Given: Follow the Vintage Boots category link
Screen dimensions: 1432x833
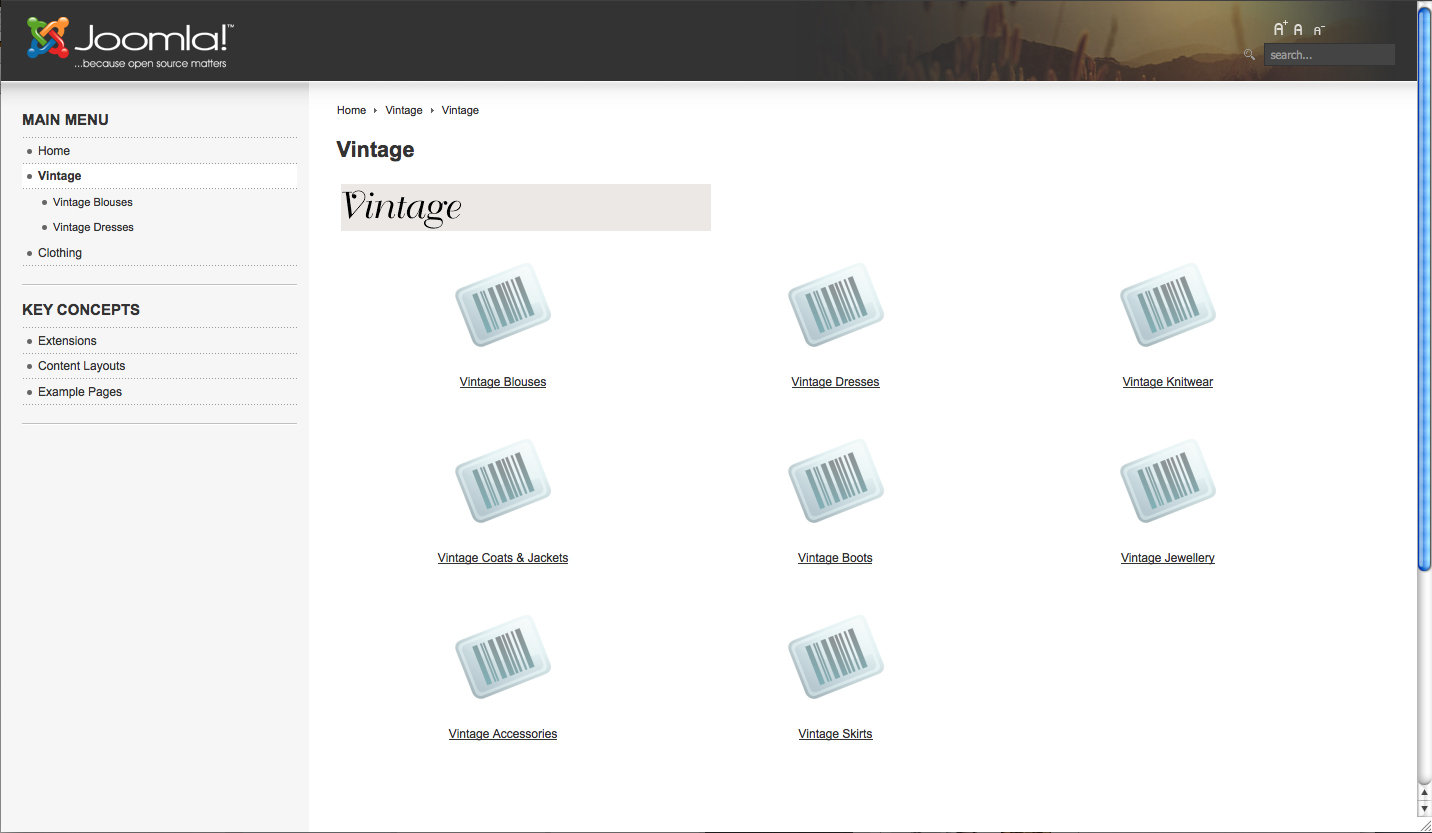Looking at the screenshot, I should click(835, 558).
